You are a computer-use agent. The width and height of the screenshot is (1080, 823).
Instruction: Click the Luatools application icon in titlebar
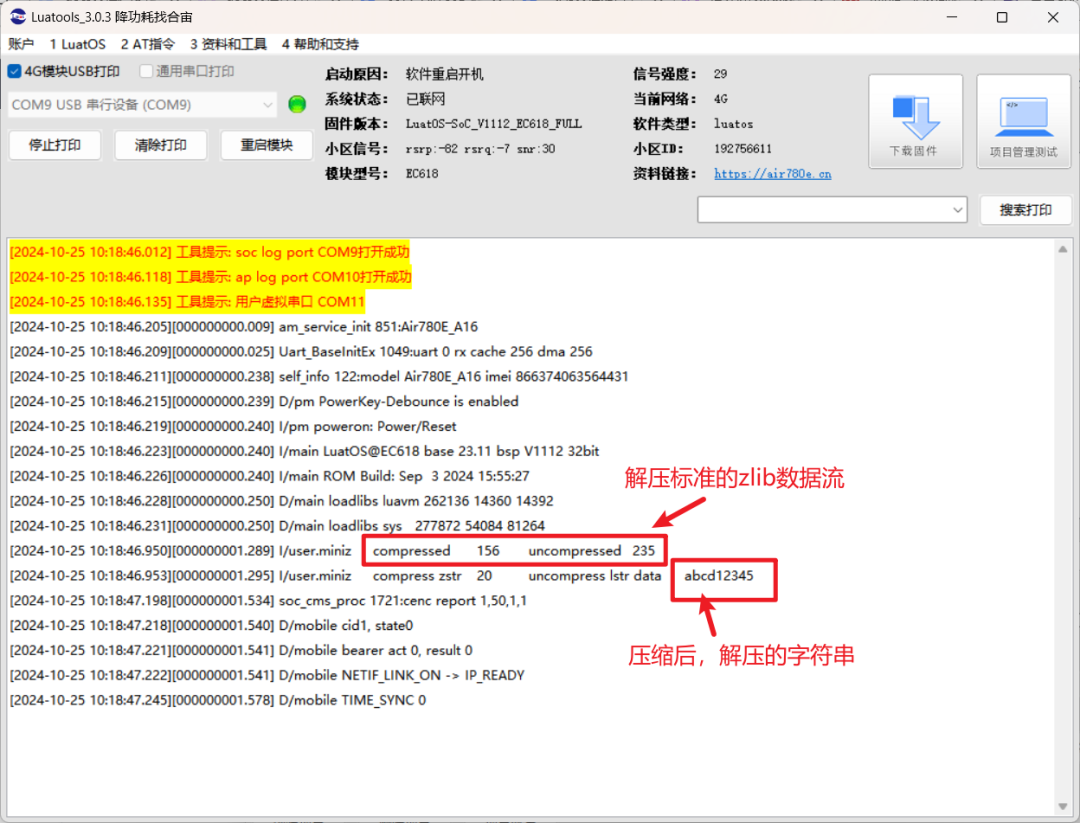(x=16, y=16)
